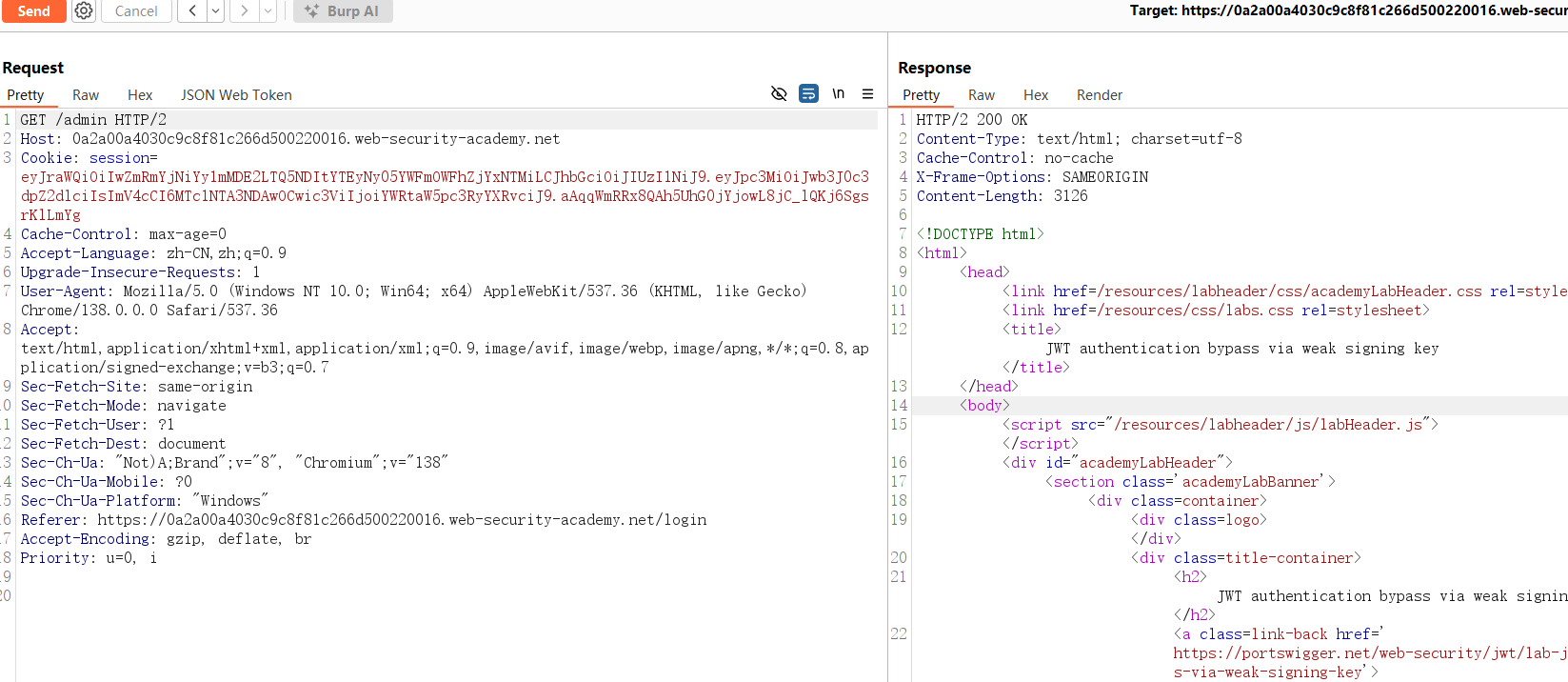1568x682 pixels.
Task: Go forward to next request in history
Action: coord(245,10)
